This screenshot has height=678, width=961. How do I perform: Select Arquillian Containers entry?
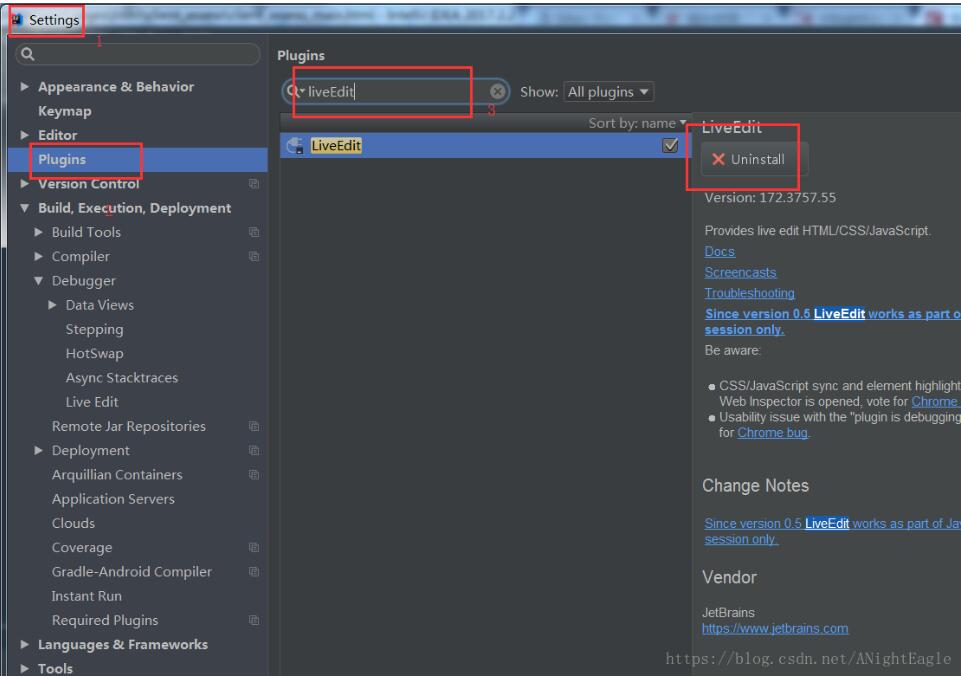click(x=117, y=474)
